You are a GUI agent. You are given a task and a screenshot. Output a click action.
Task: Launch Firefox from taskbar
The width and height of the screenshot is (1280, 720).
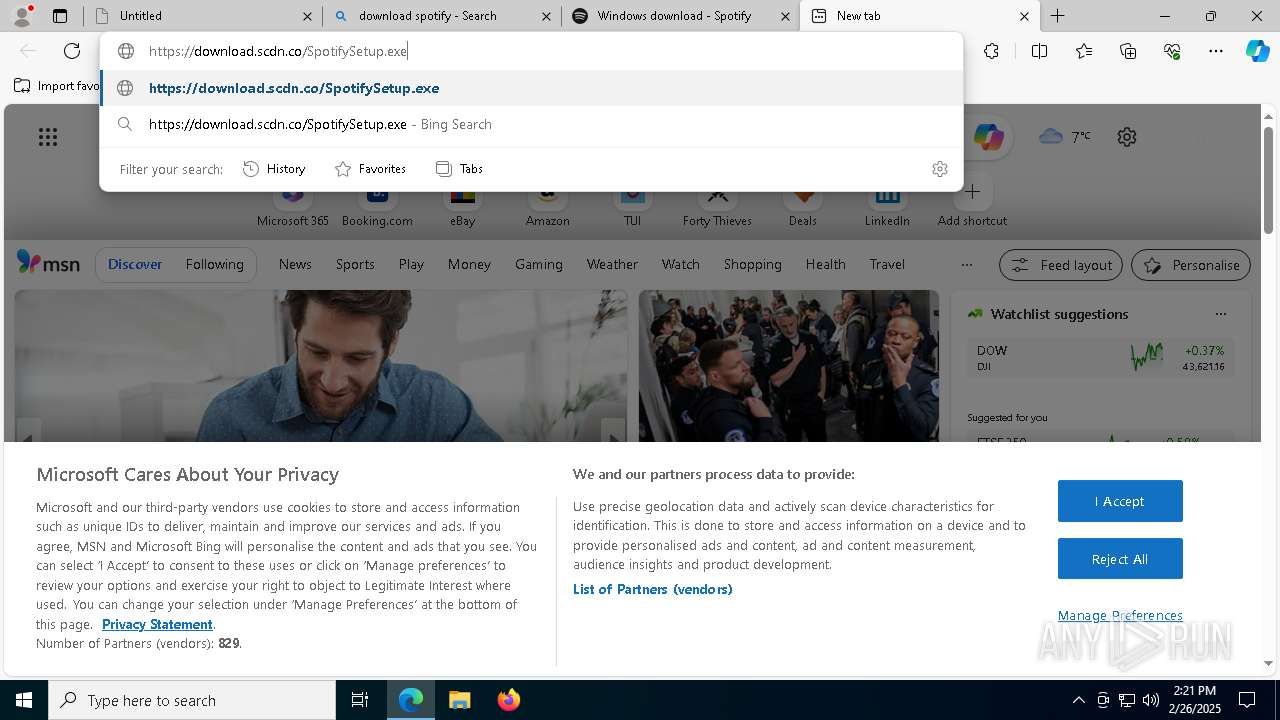tap(508, 700)
